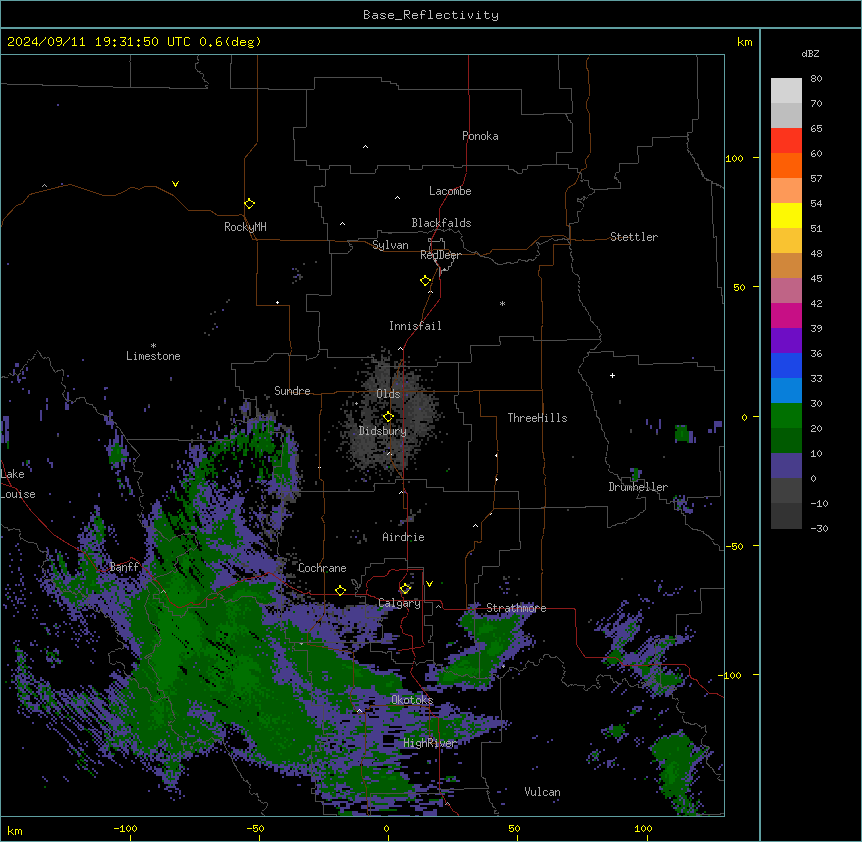Click the red swatch in the dBZ legend
Viewport: 862px width, 842px height.
[x=786, y=140]
